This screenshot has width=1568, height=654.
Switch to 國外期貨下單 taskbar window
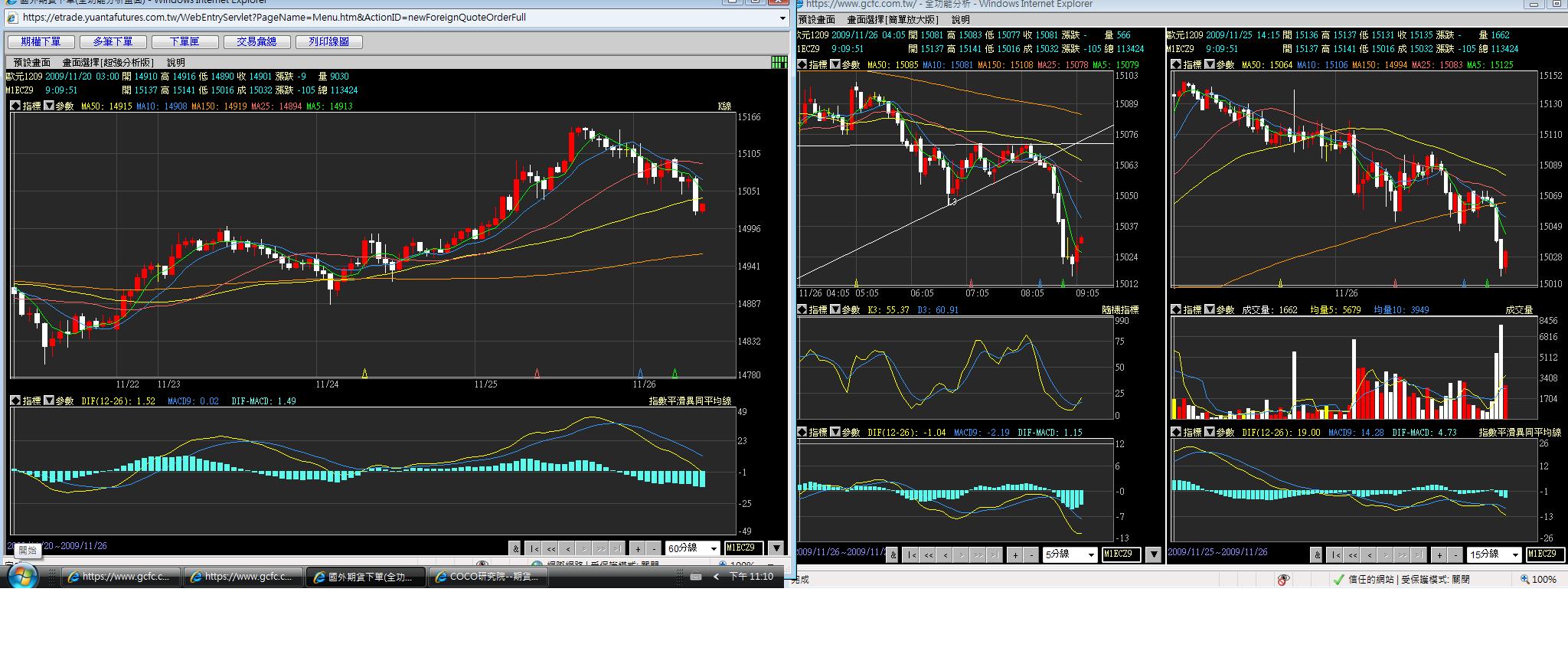pos(366,577)
